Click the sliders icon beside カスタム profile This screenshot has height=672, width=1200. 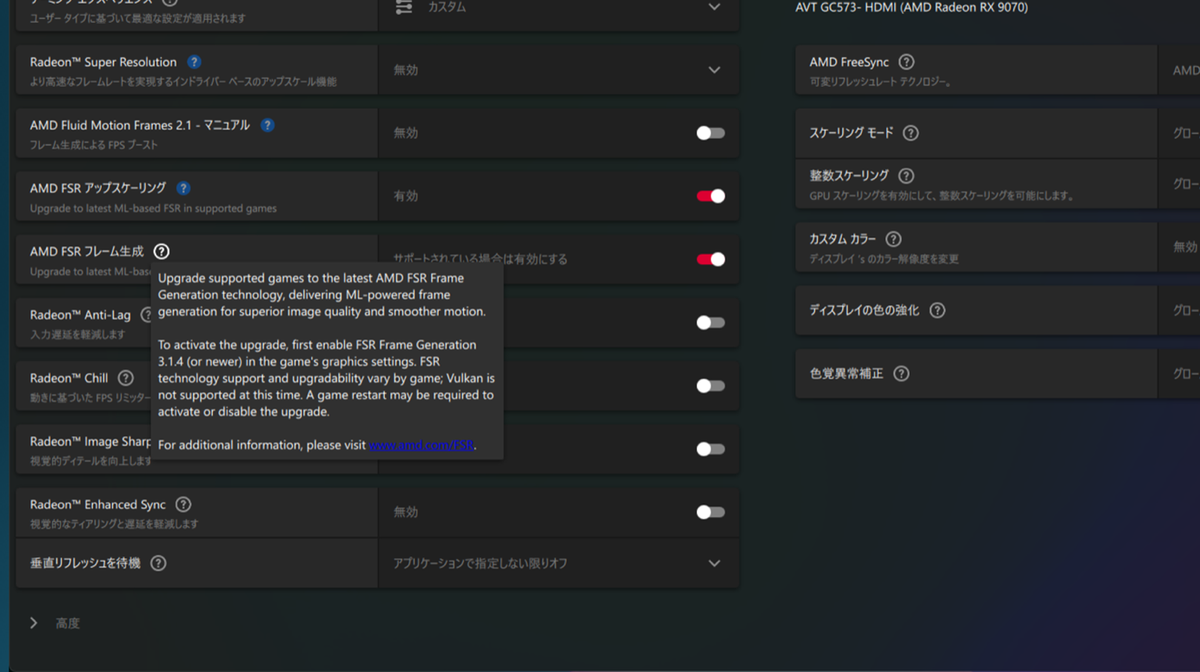coord(404,7)
